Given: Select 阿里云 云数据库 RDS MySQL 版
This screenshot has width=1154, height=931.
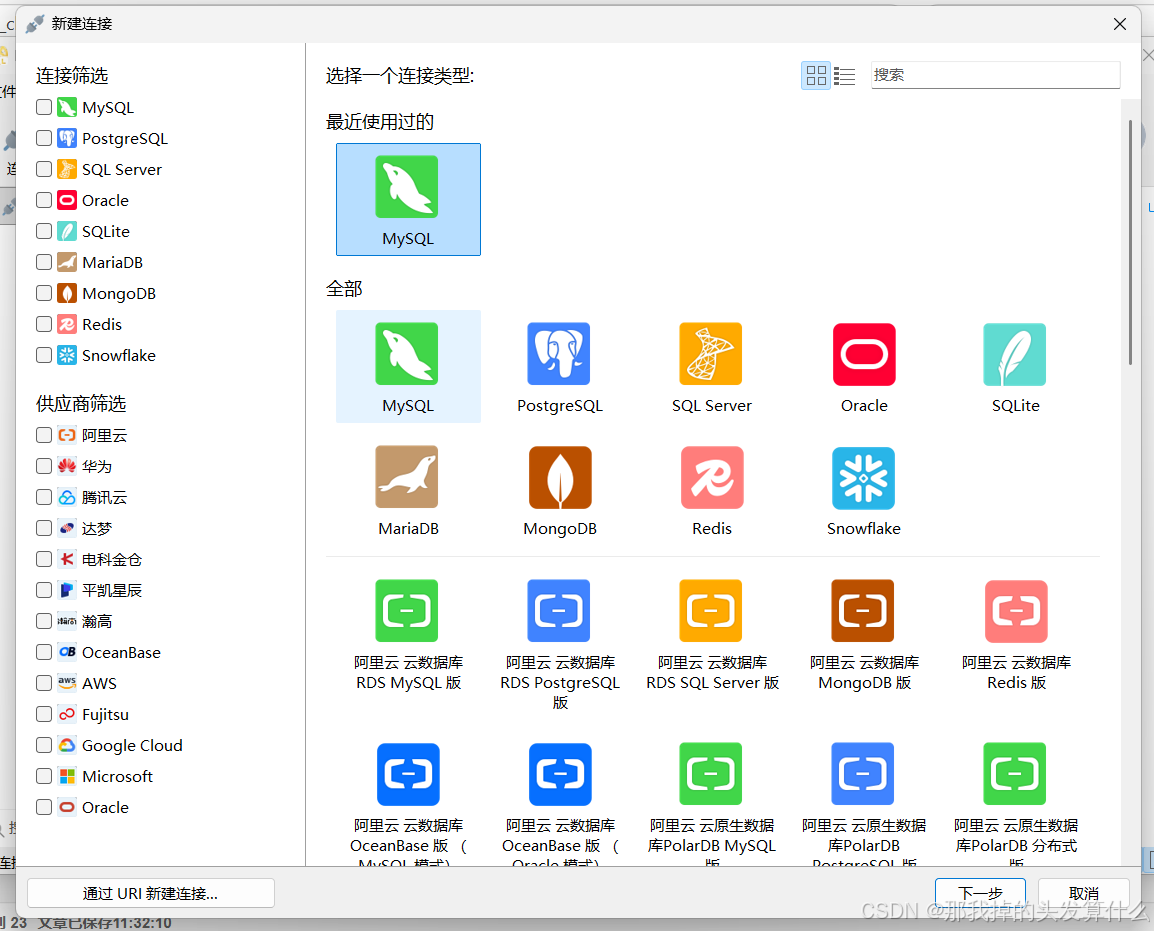Looking at the screenshot, I should point(408,635).
